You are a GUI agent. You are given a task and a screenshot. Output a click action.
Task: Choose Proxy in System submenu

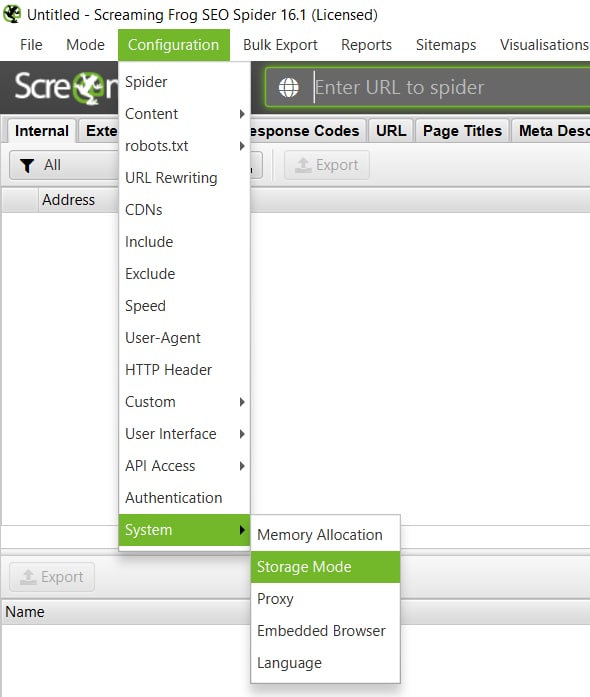(x=325, y=599)
